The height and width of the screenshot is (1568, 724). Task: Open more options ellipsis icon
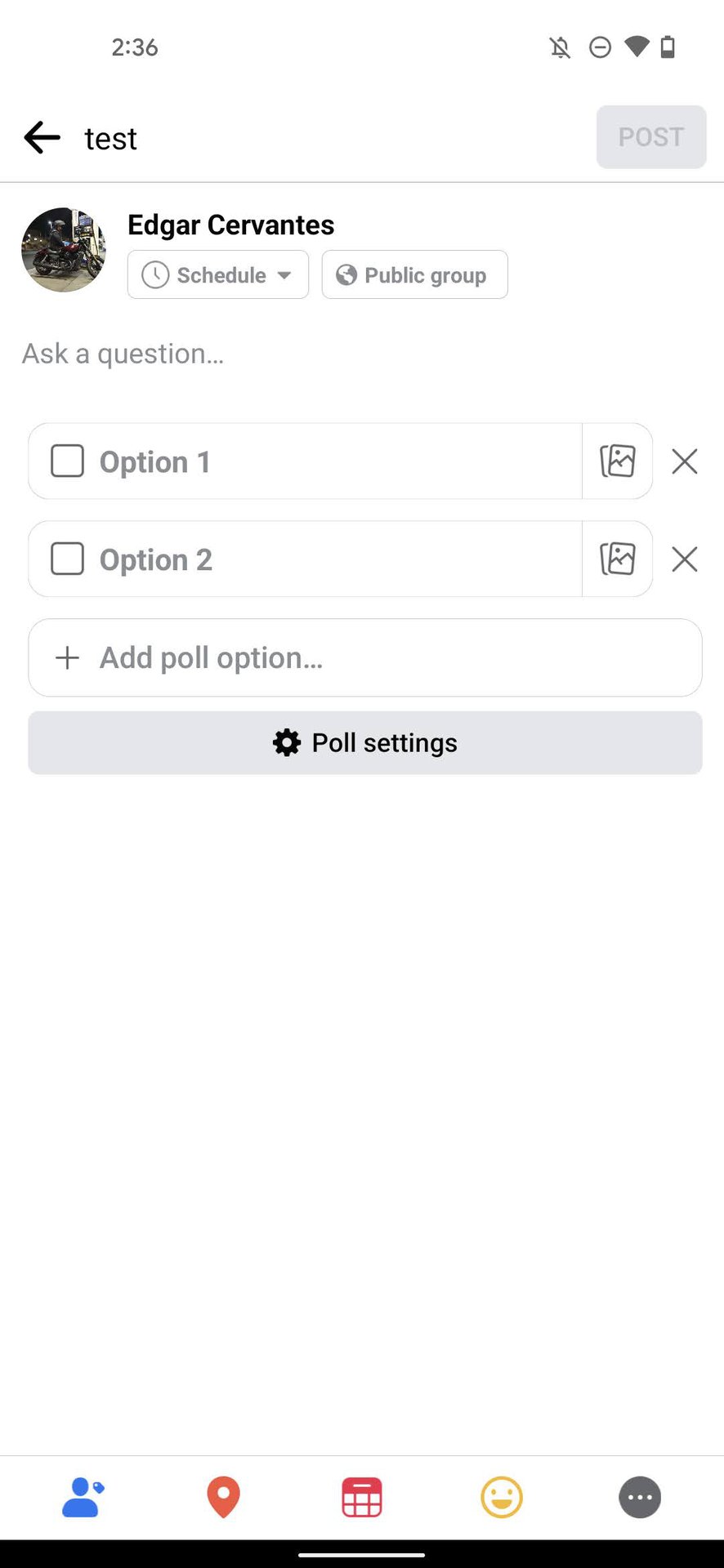click(640, 1497)
